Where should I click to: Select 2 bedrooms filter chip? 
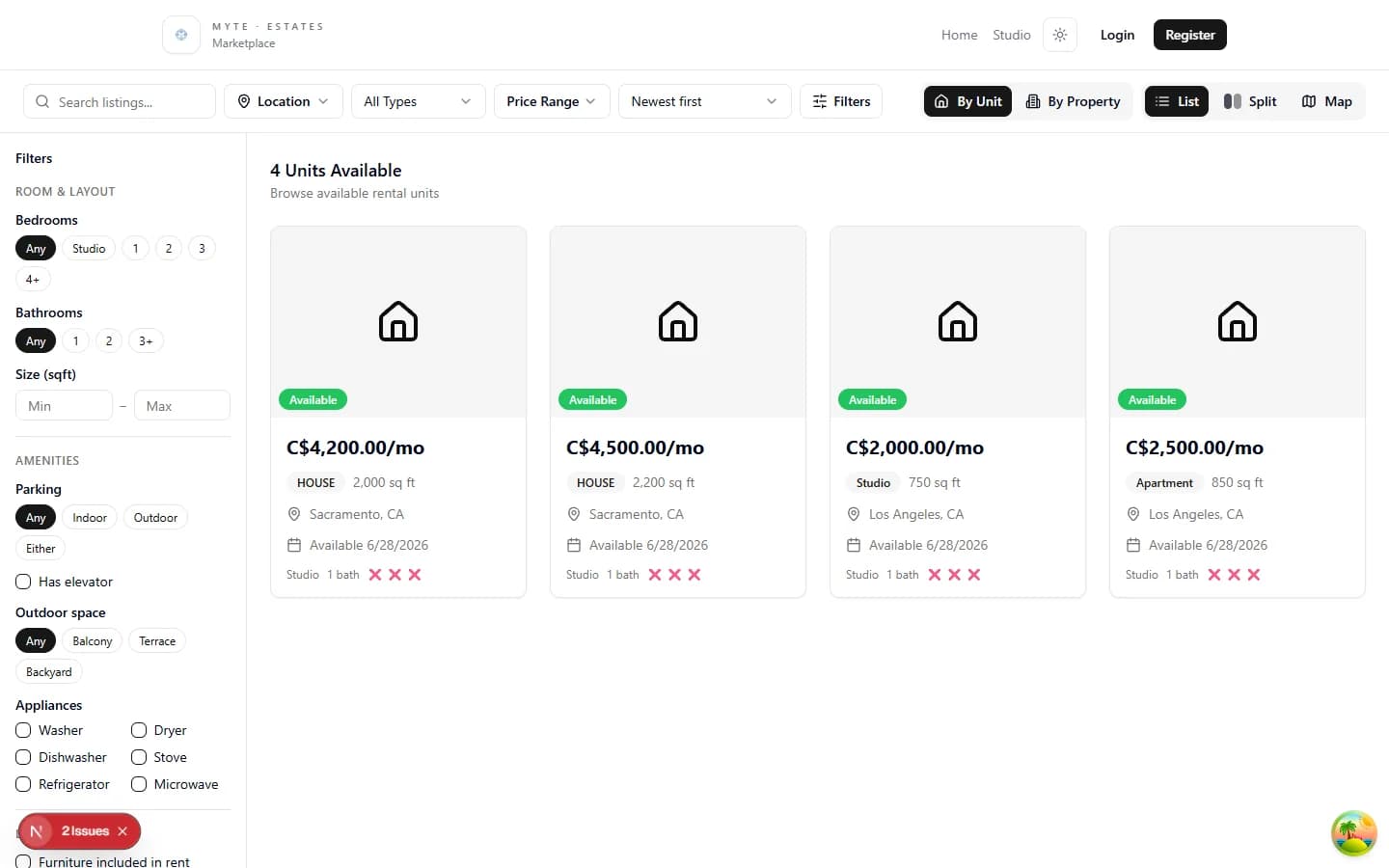pyautogui.click(x=169, y=249)
